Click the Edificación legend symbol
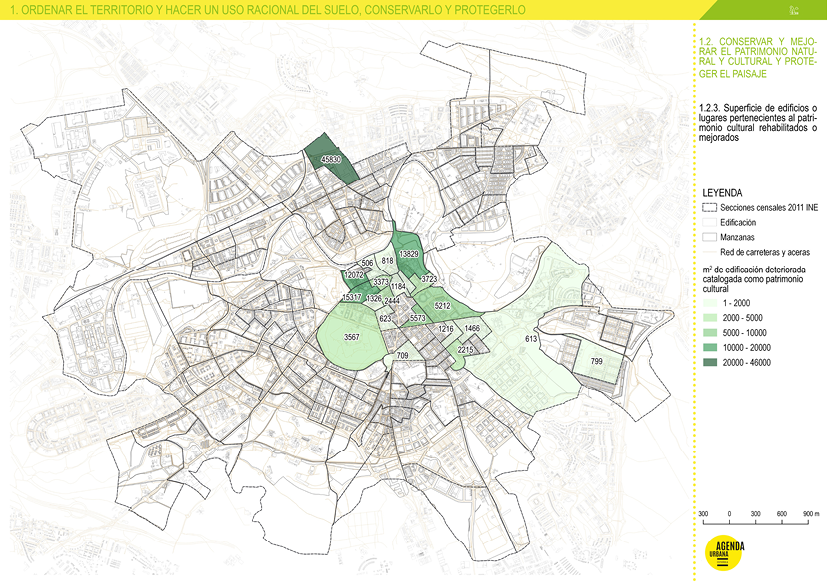The width and height of the screenshot is (827, 585). [710, 222]
